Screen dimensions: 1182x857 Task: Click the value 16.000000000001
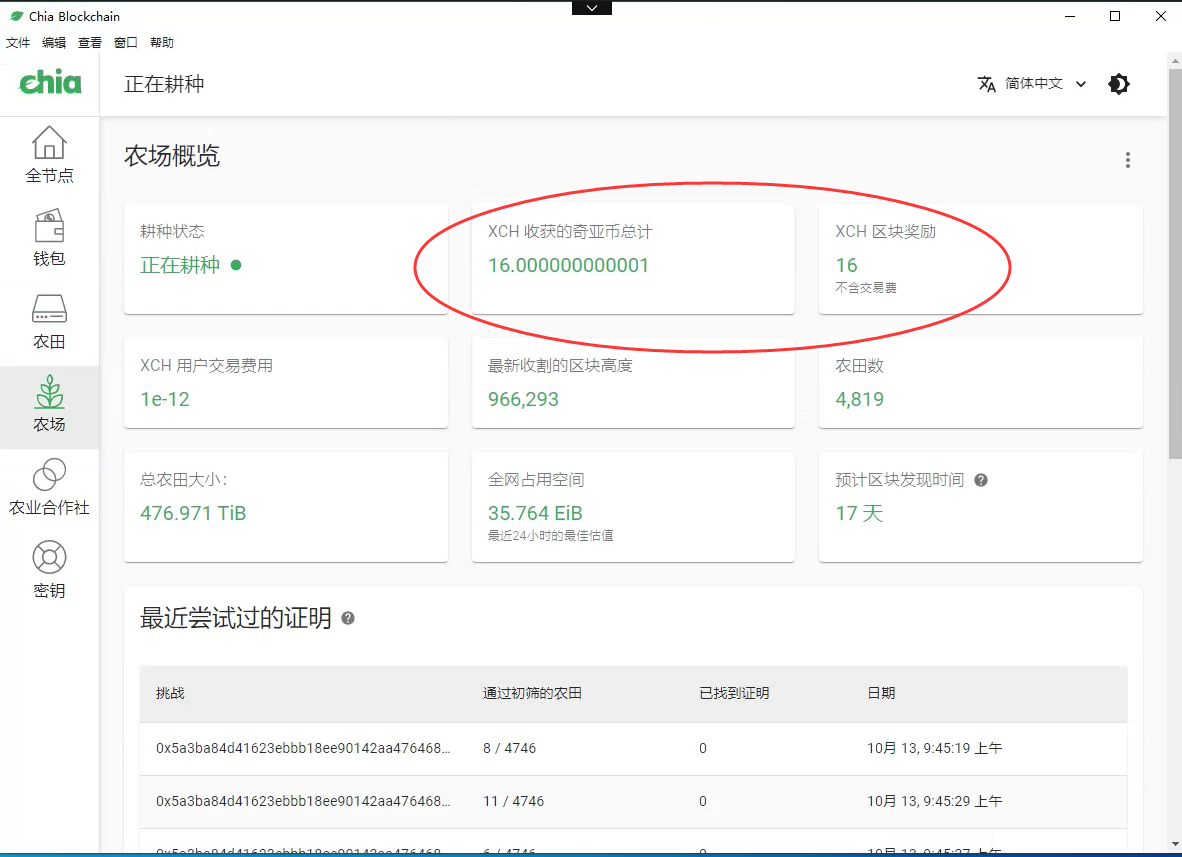(568, 265)
